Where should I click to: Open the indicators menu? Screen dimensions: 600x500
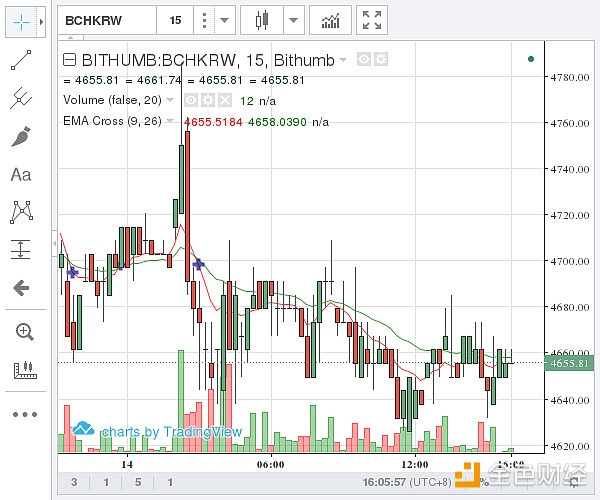pos(330,20)
